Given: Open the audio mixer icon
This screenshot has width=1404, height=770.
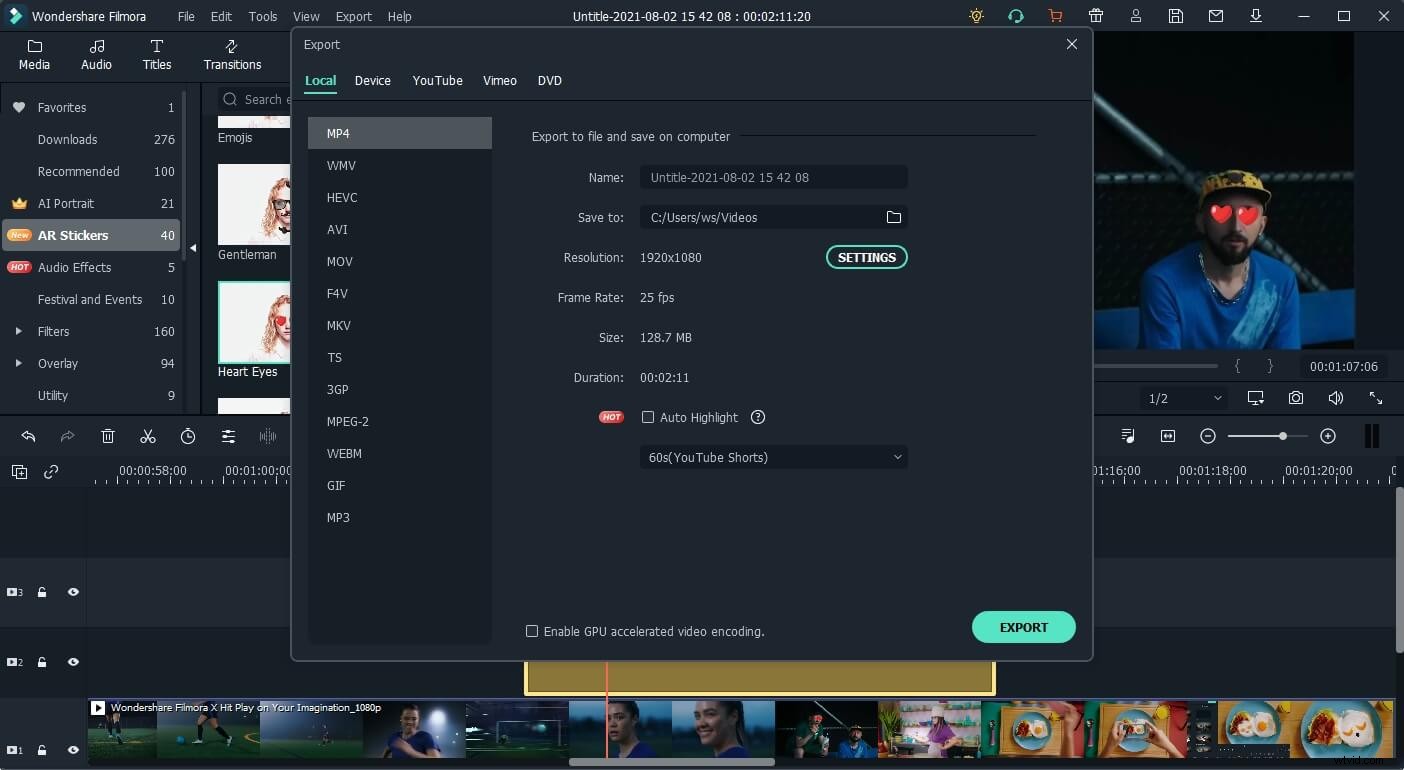Looking at the screenshot, I should click(x=1128, y=436).
